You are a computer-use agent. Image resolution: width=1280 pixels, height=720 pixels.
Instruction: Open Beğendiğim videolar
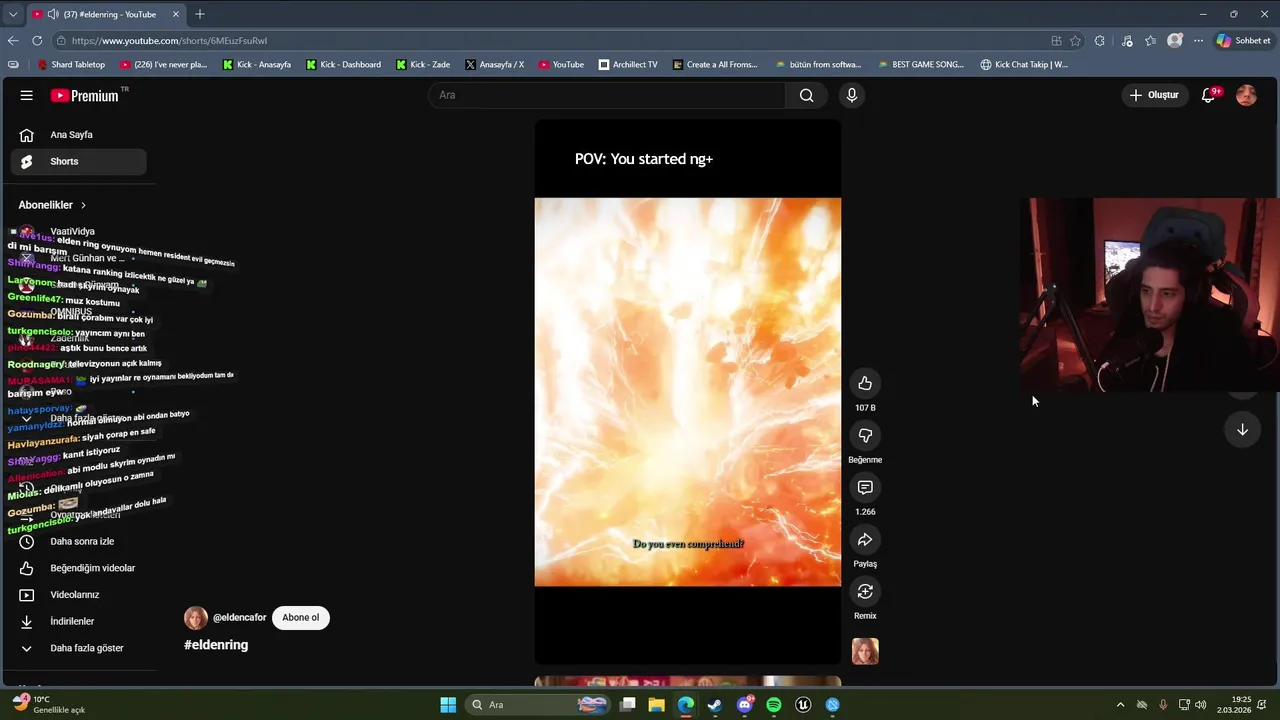78,568
